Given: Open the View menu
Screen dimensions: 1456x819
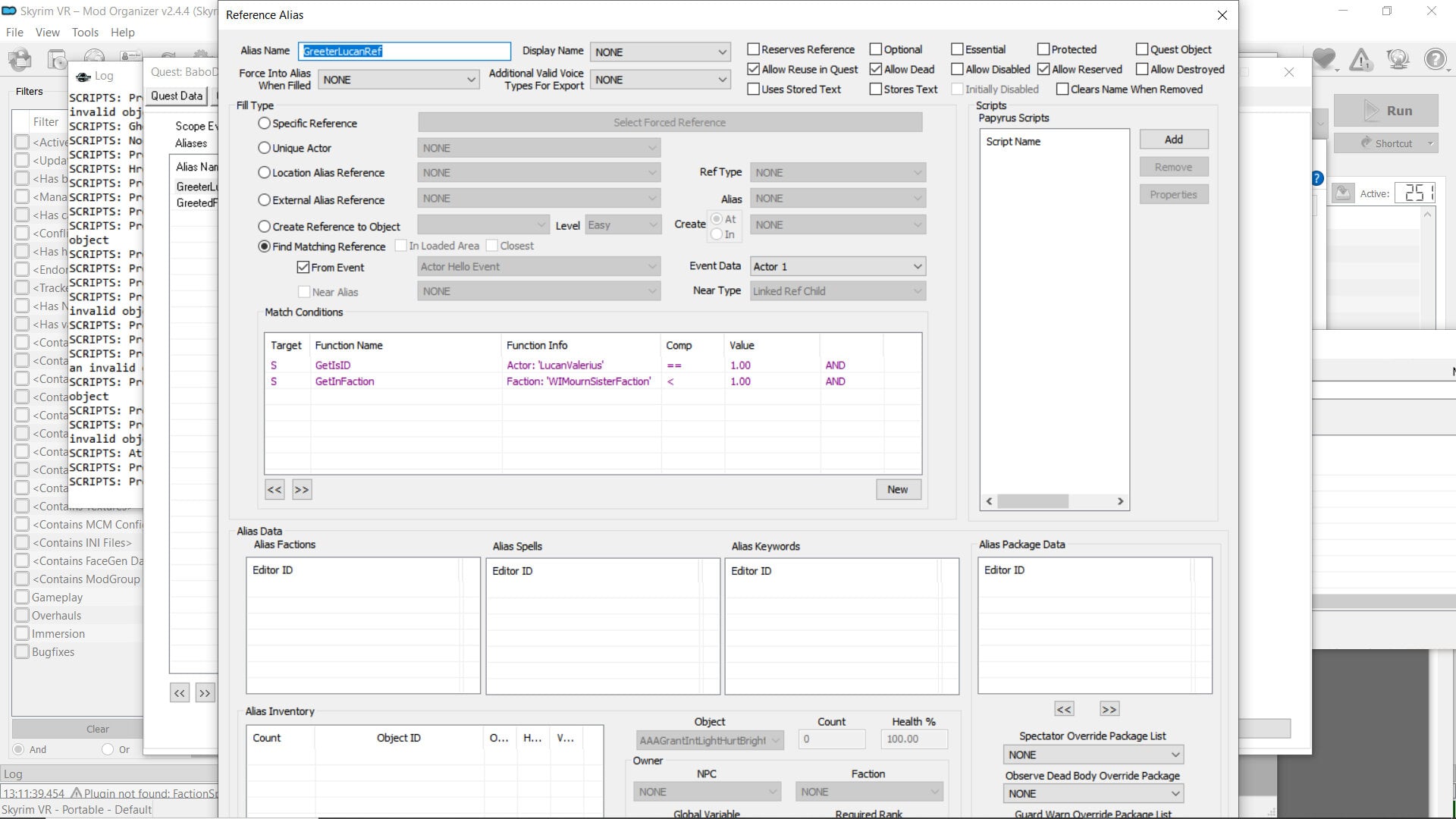Looking at the screenshot, I should pyautogui.click(x=47, y=33).
